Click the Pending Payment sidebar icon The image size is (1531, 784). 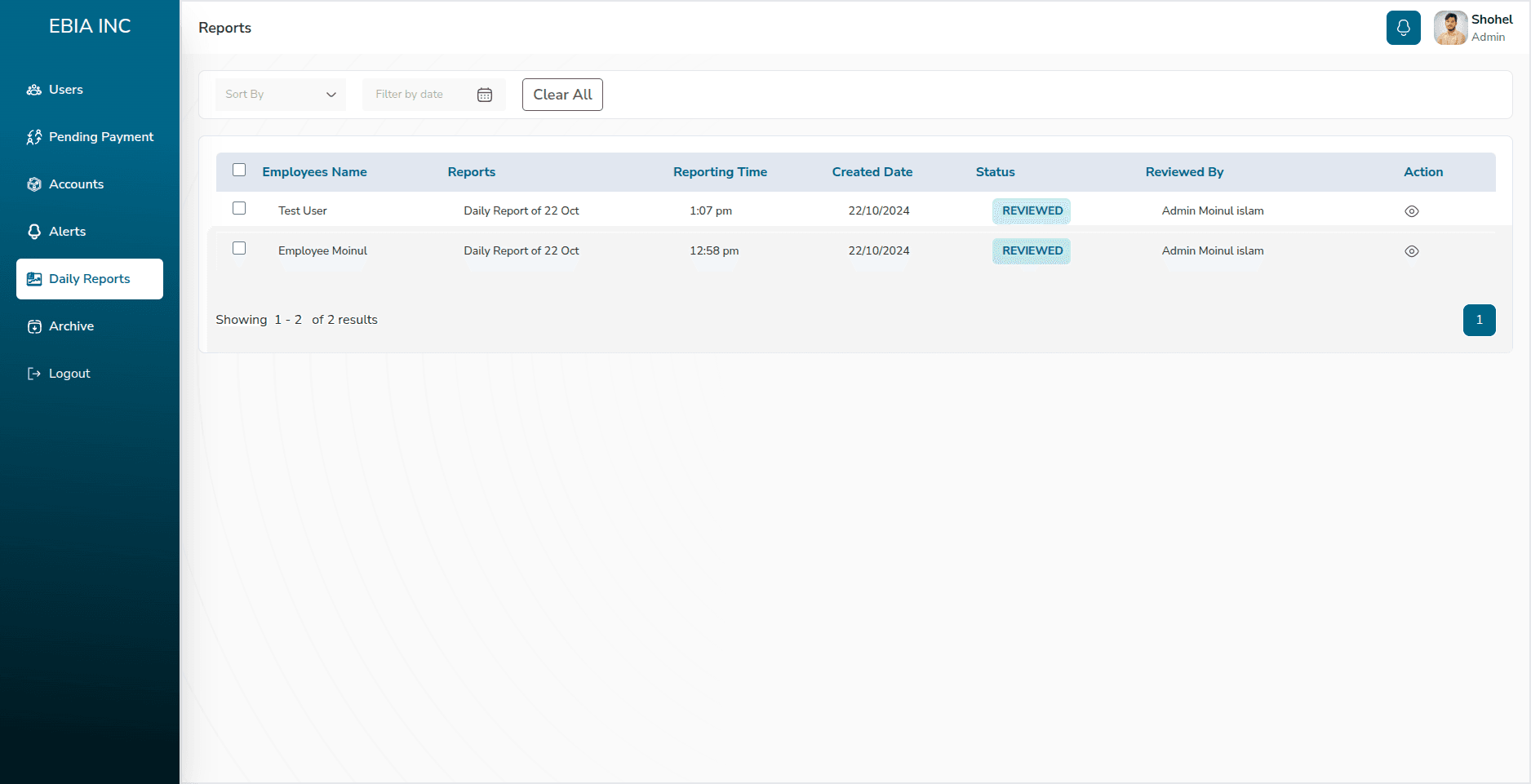click(34, 137)
